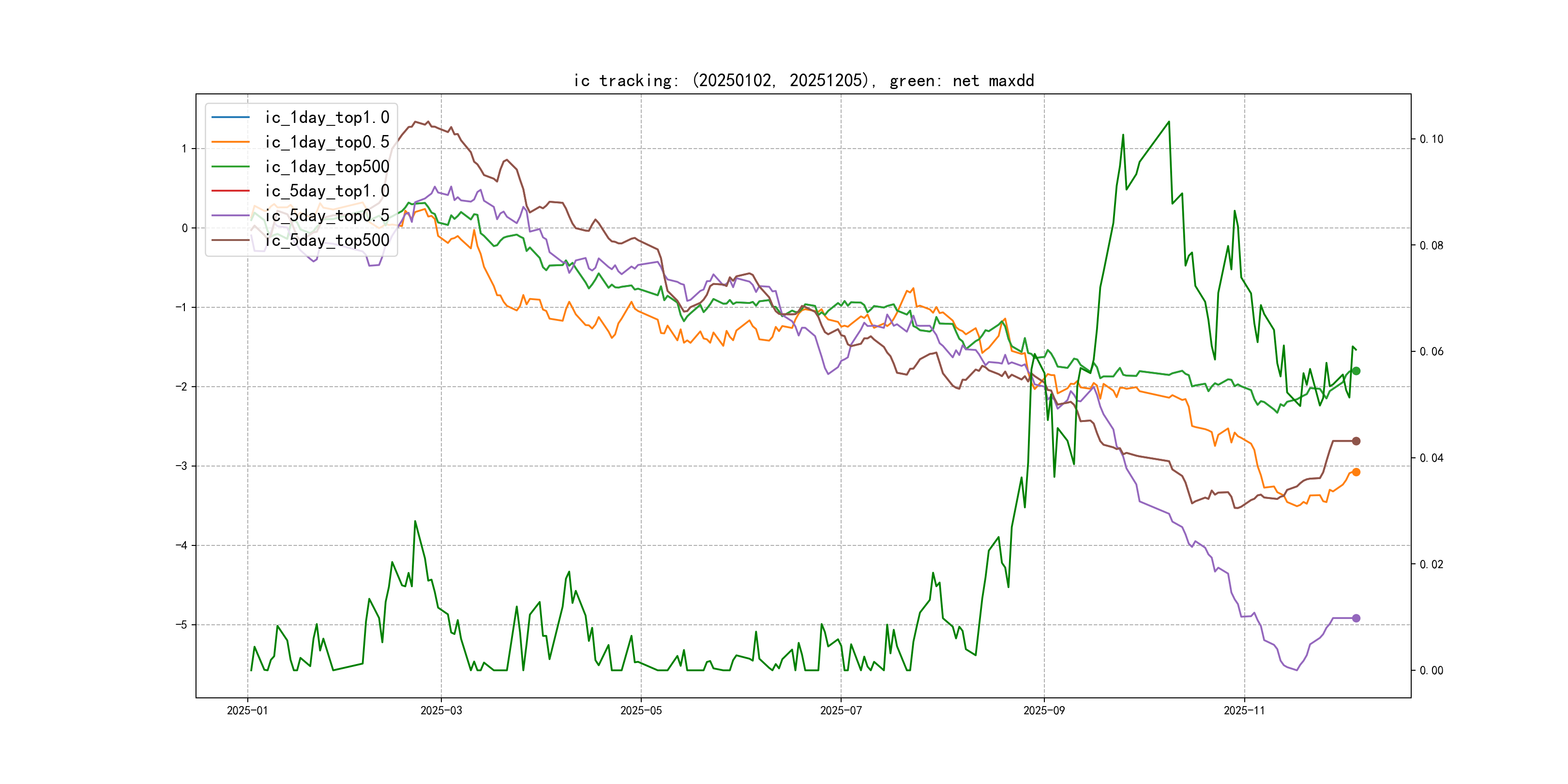Click the blue ic_1day_top1.0 legend line

pos(230,117)
